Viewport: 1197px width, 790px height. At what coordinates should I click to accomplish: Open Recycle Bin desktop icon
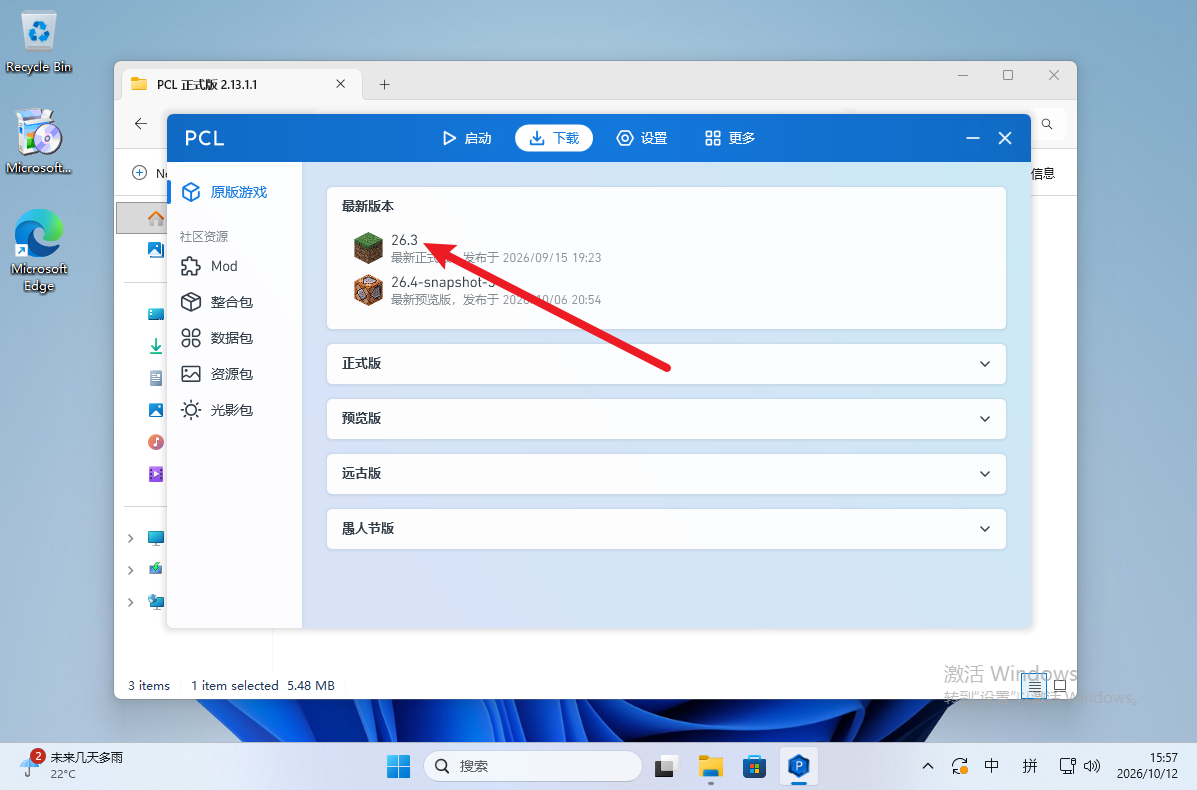38,43
